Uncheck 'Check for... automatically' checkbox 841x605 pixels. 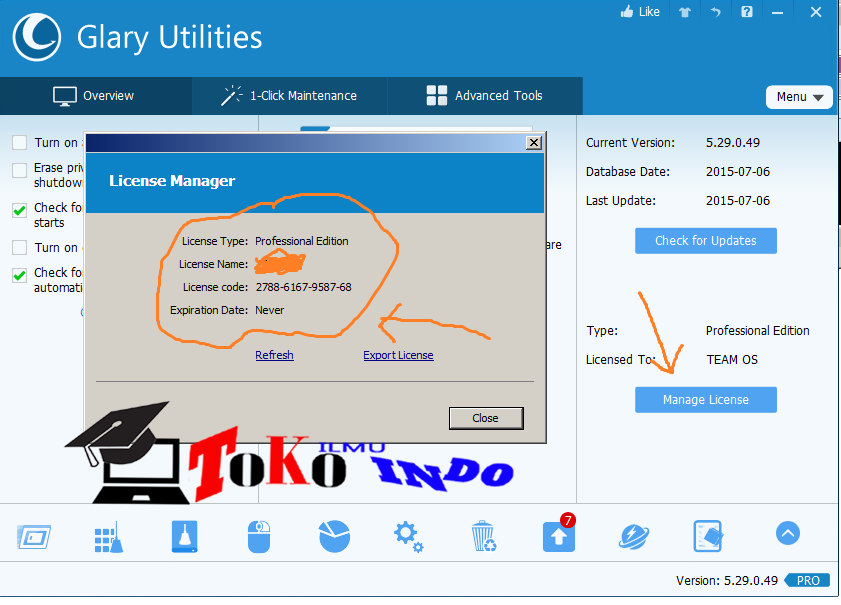click(x=19, y=275)
